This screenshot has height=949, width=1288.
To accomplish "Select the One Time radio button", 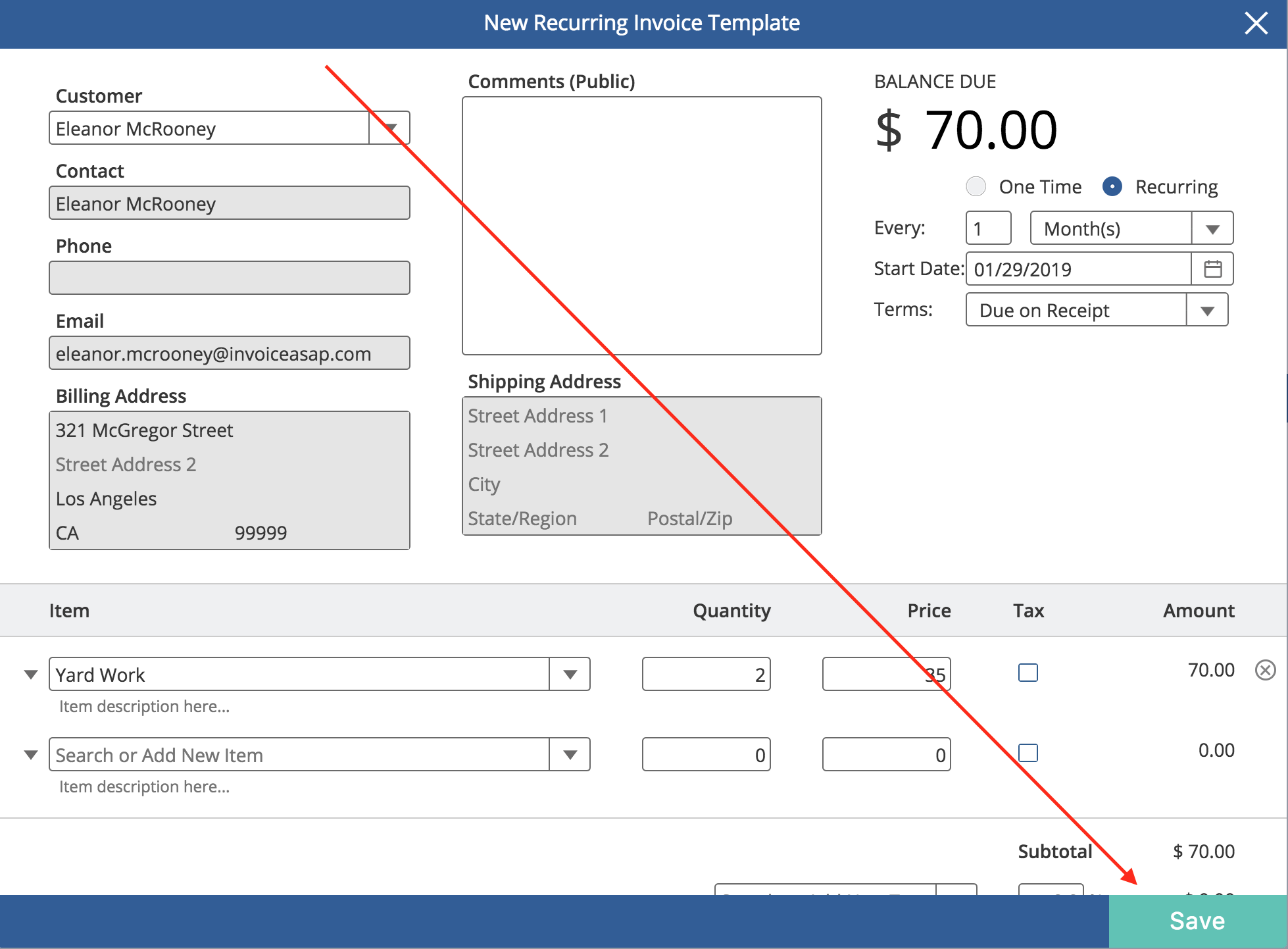I will point(976,187).
